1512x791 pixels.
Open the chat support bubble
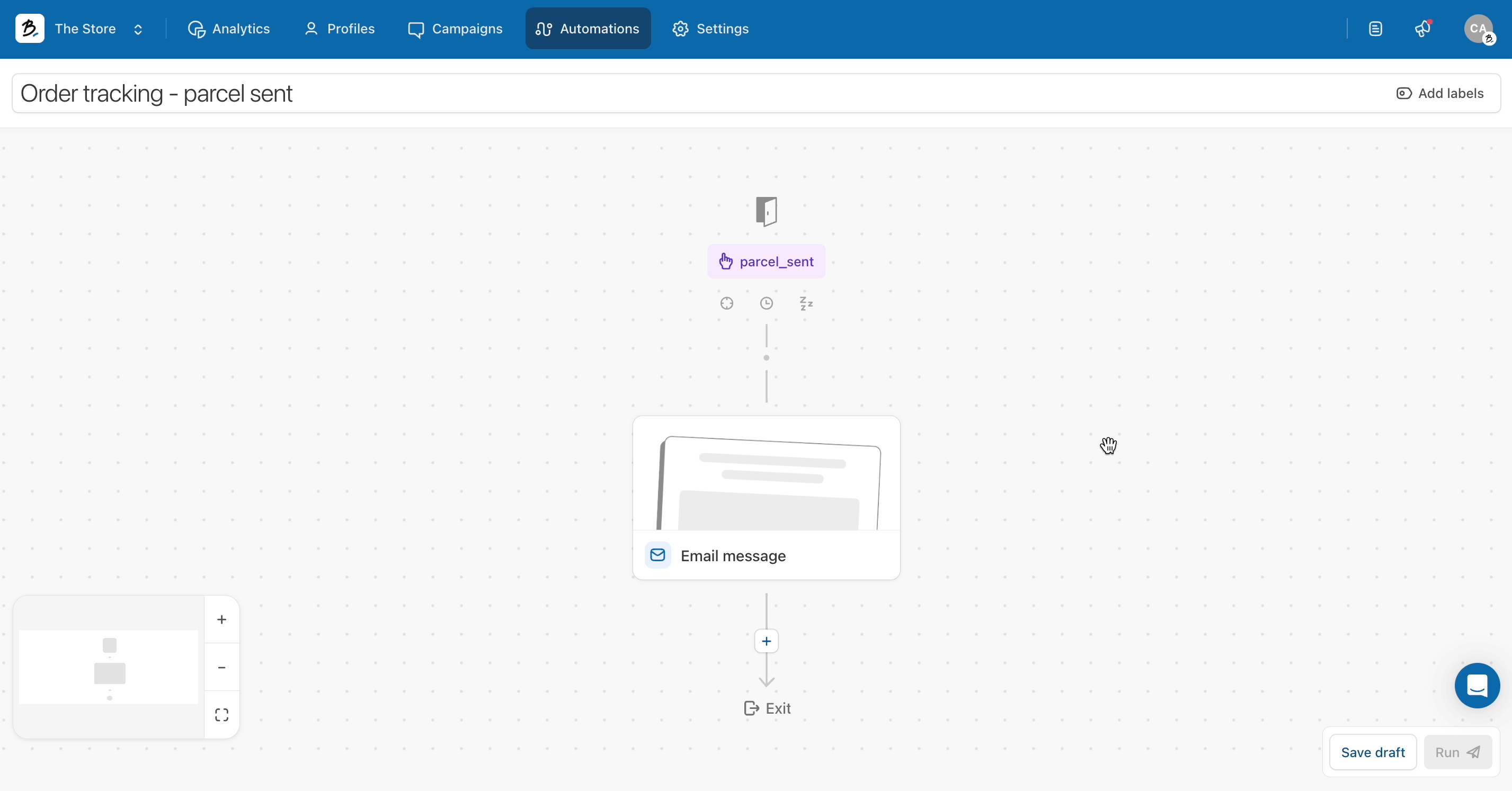[1476, 686]
